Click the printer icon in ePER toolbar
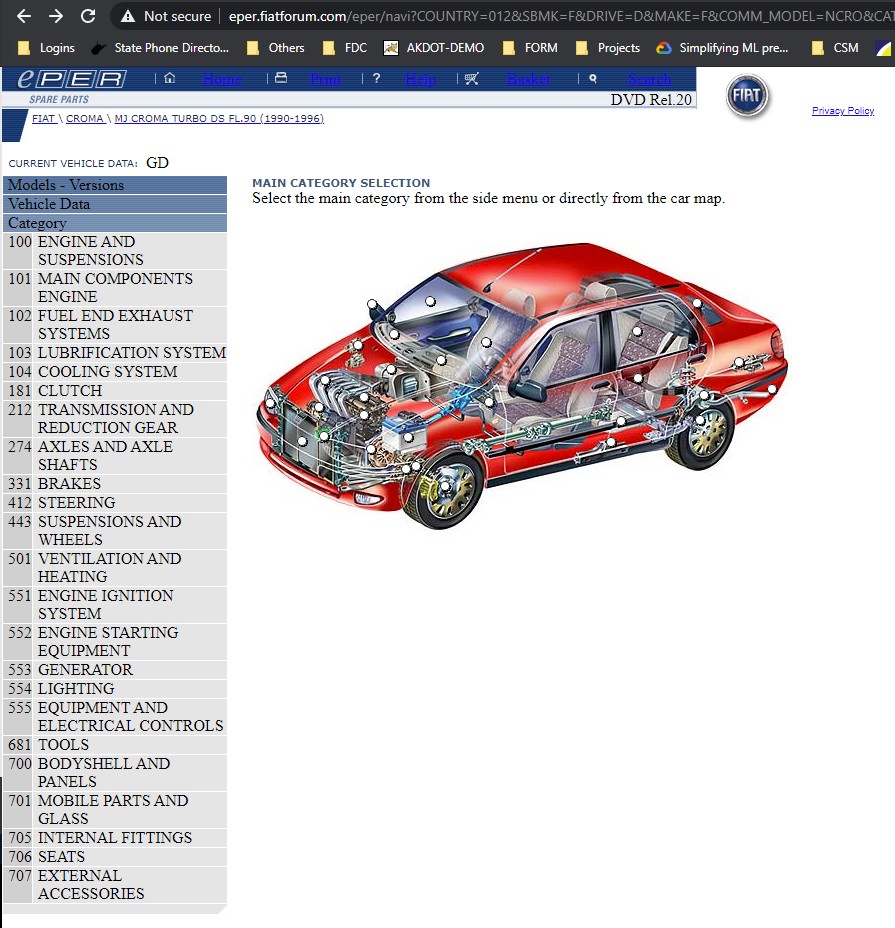 (x=281, y=78)
